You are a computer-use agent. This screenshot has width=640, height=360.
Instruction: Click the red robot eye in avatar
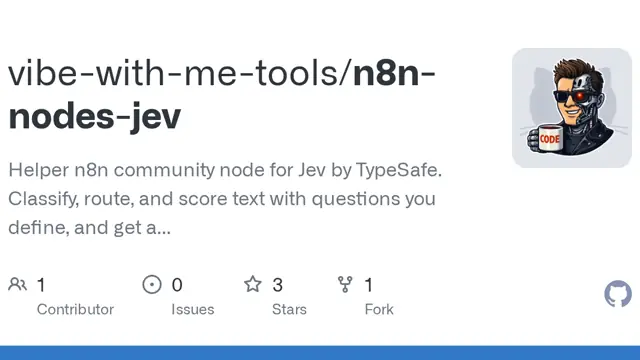coord(580,96)
